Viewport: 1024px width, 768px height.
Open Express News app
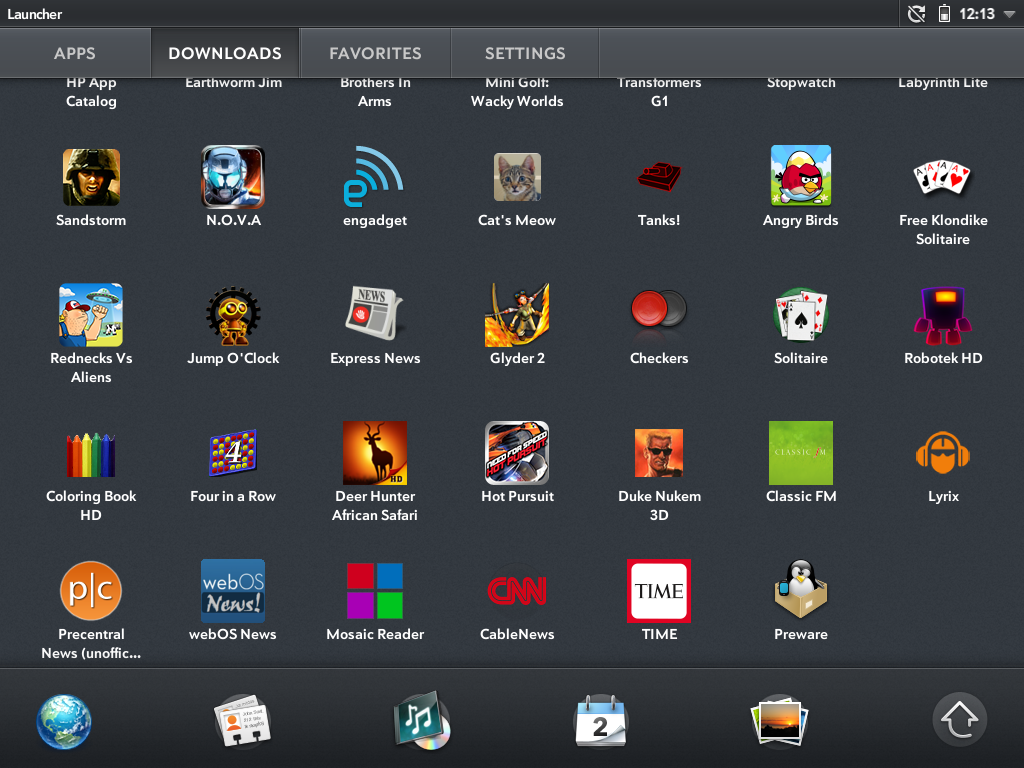[374, 313]
